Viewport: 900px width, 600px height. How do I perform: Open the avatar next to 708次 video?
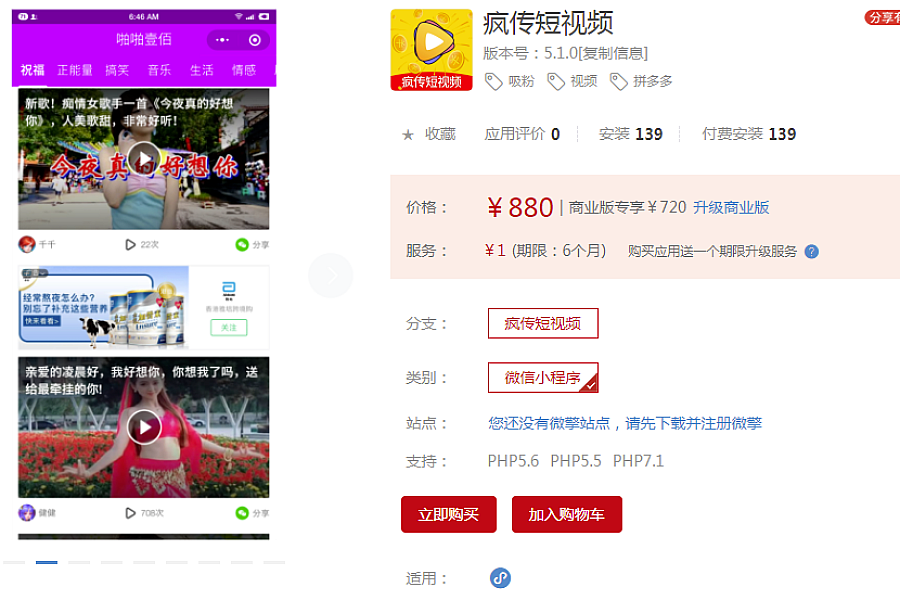[26, 513]
